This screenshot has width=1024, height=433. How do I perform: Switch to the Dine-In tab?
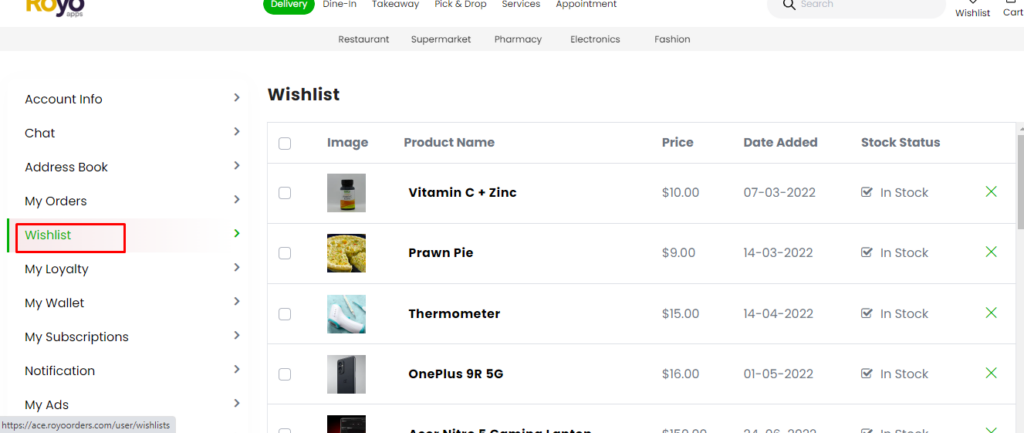340,5
